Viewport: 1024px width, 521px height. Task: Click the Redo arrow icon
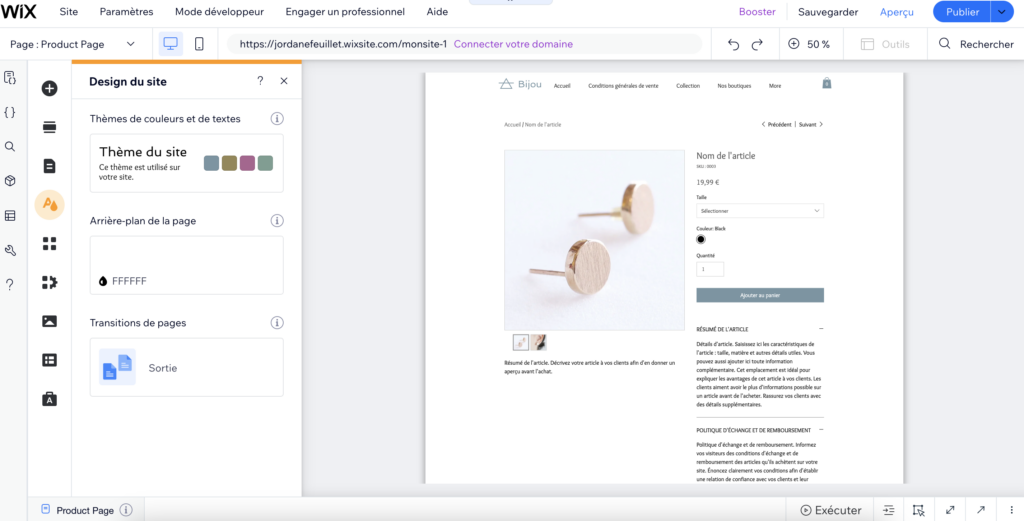tap(757, 44)
